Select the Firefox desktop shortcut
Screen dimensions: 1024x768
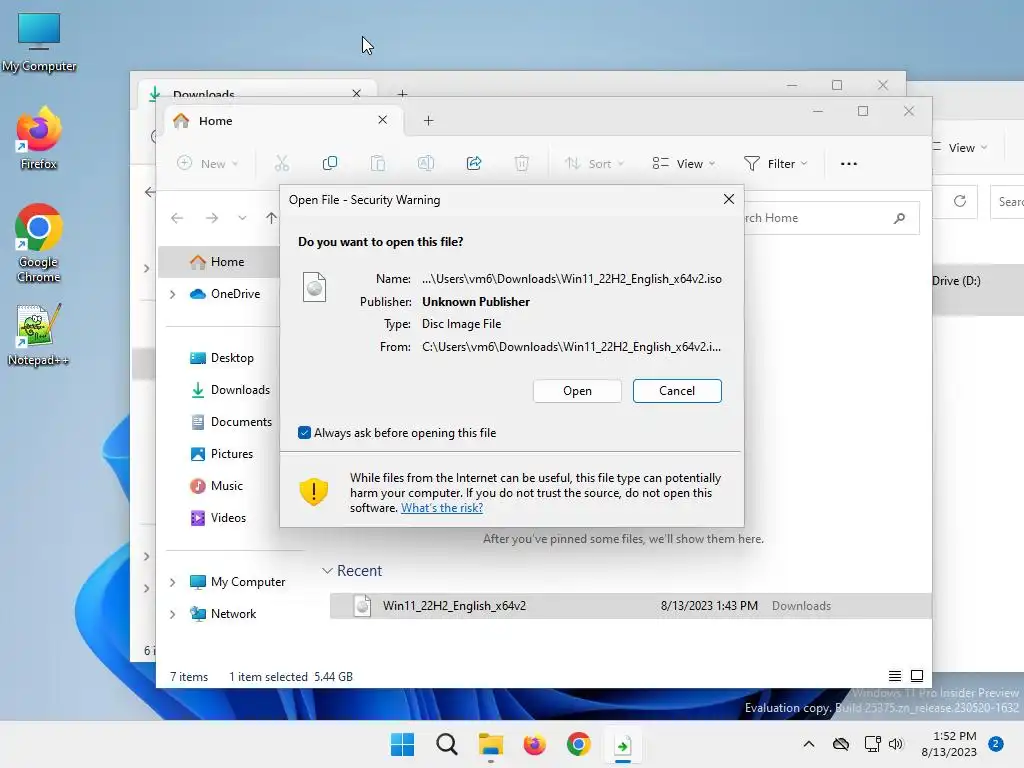pos(39,138)
